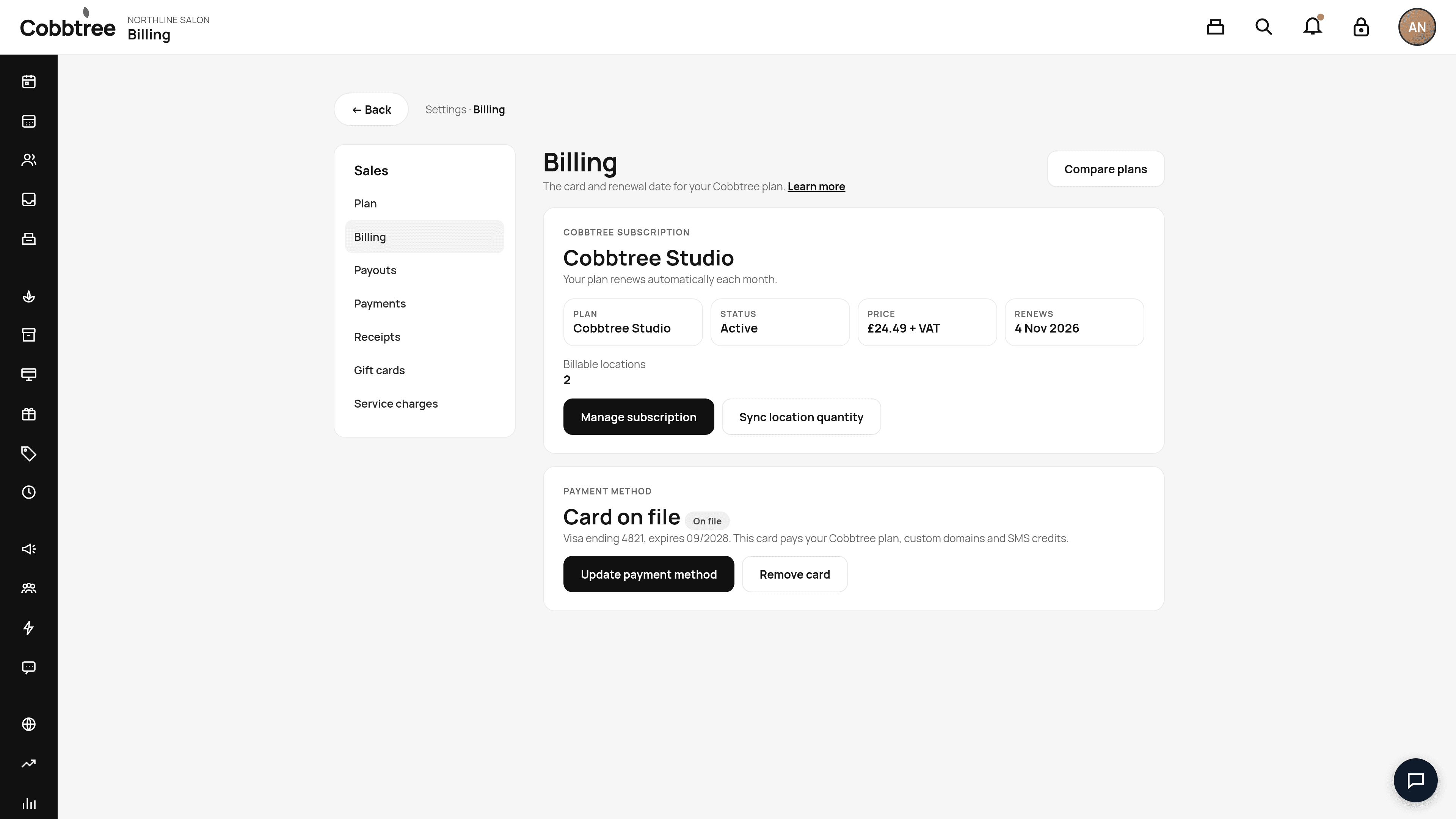Open the price tag icon in sidebar
Screen dimensions: 1456x819
click(x=29, y=453)
